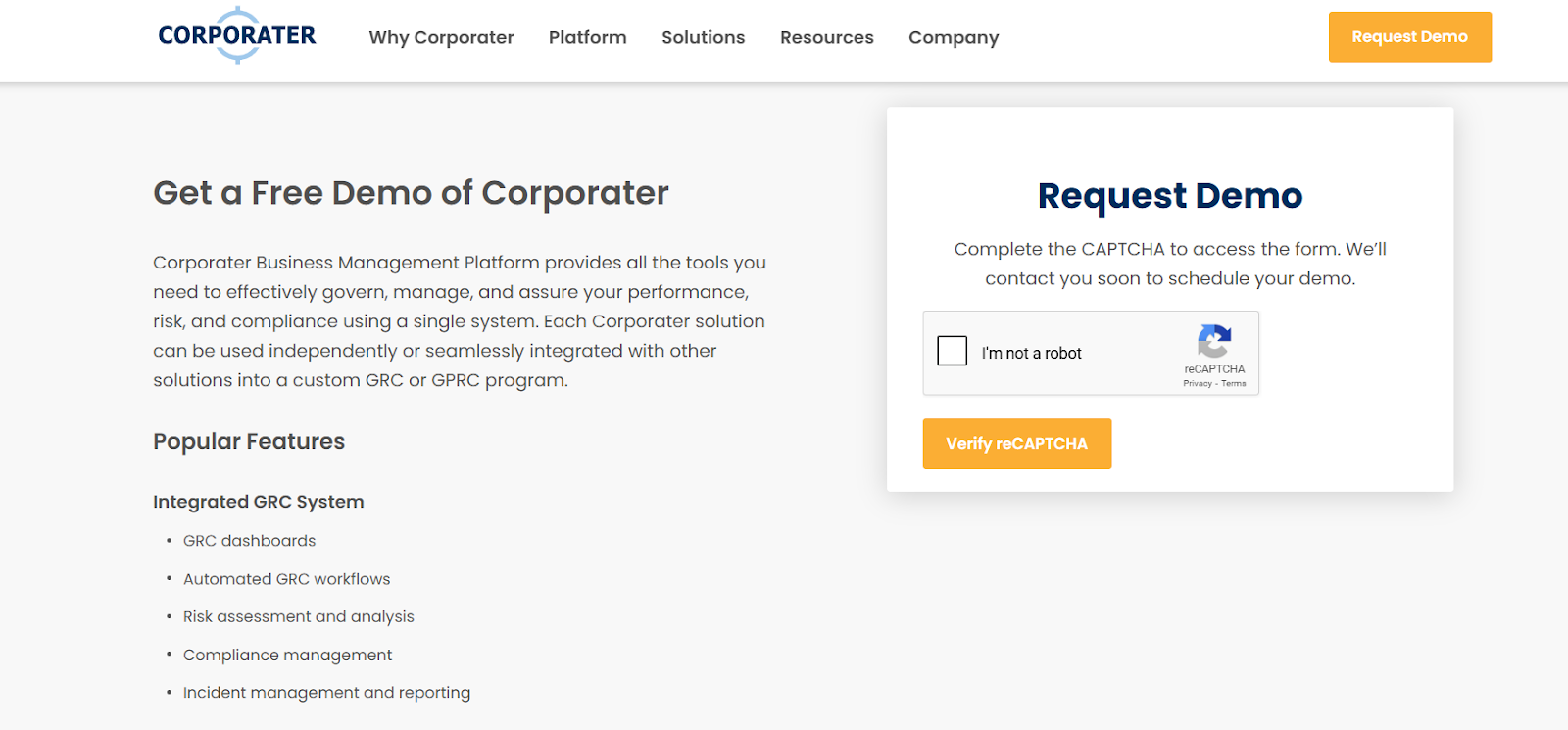Open the Why Corporater menu
Viewport: 1568px width, 730px height.
[441, 37]
